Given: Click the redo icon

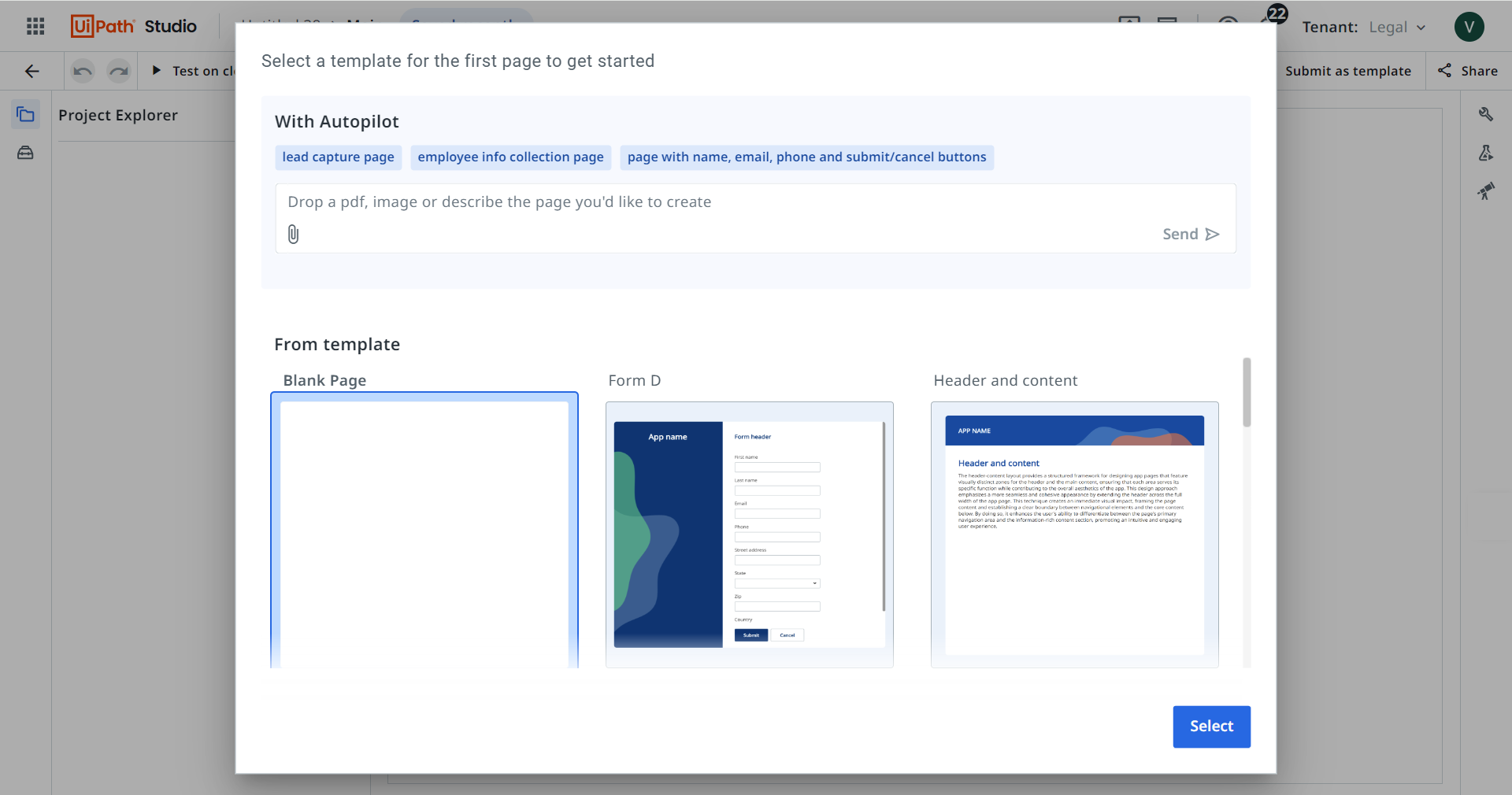Looking at the screenshot, I should [118, 71].
